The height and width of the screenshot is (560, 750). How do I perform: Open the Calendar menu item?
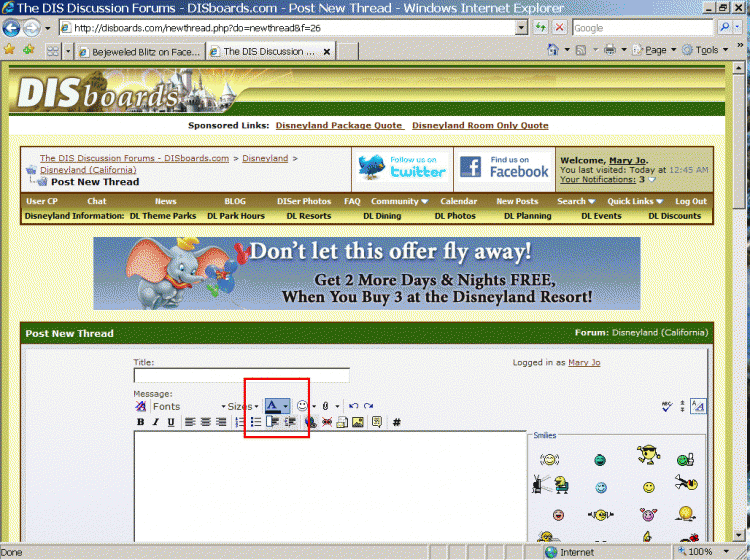pos(458,201)
